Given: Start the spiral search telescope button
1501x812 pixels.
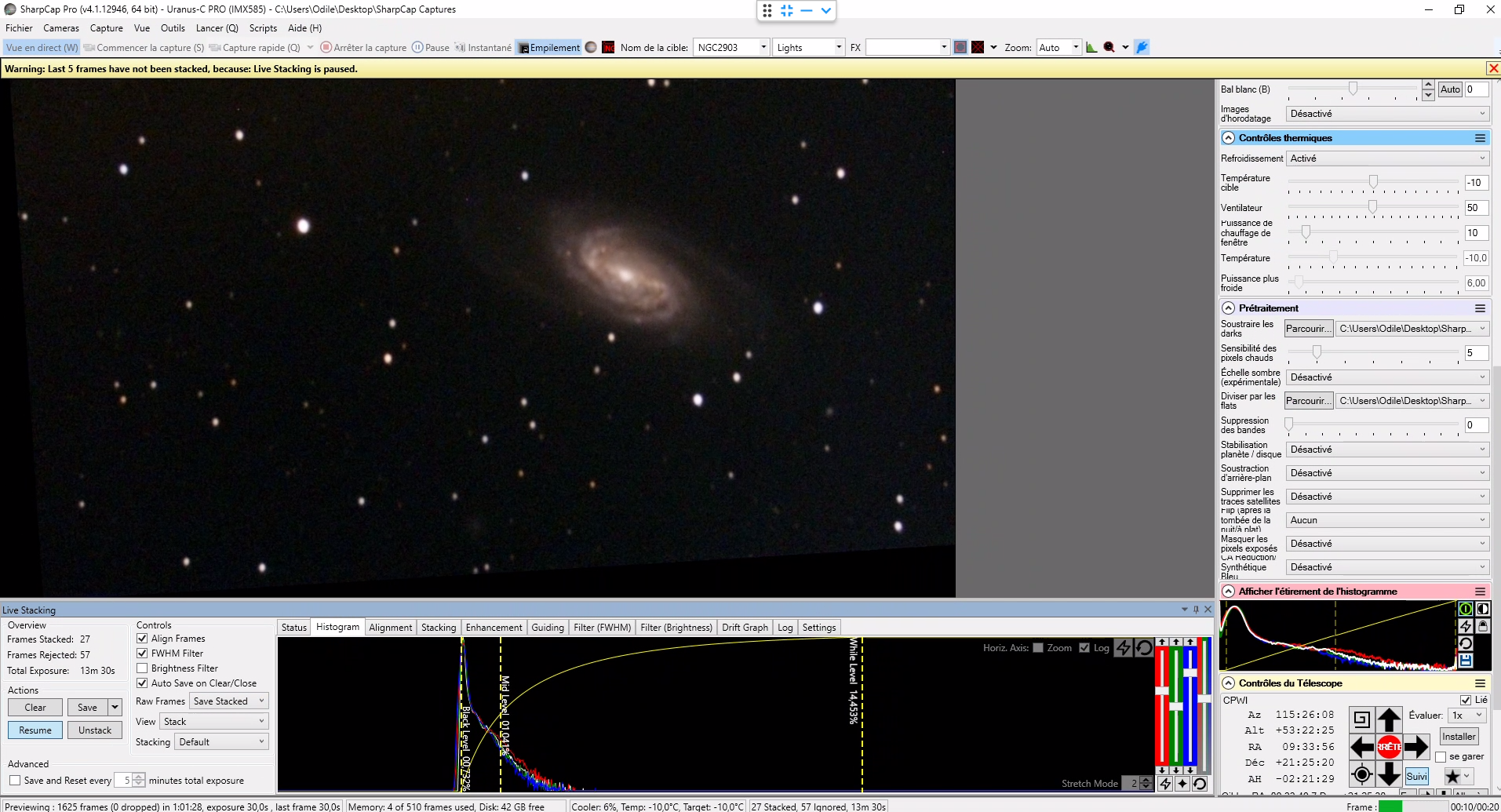Looking at the screenshot, I should coord(1361,719).
